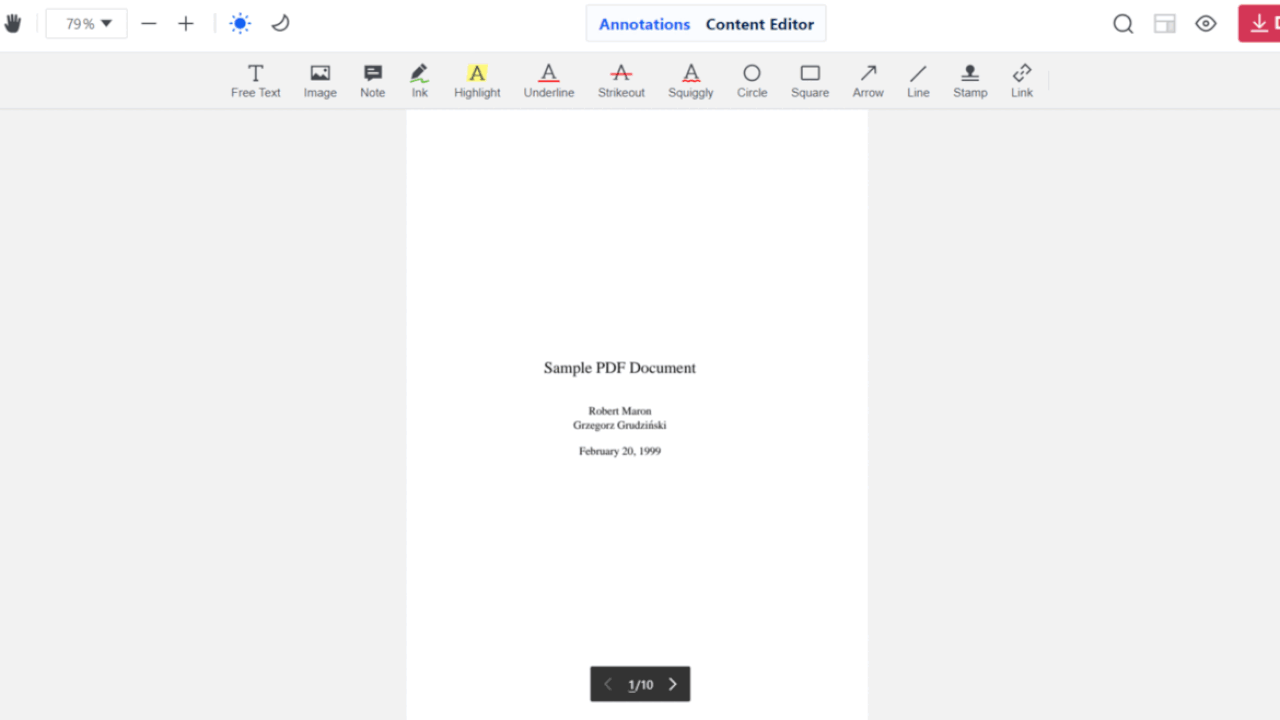Go to the previous page arrow

tap(608, 684)
